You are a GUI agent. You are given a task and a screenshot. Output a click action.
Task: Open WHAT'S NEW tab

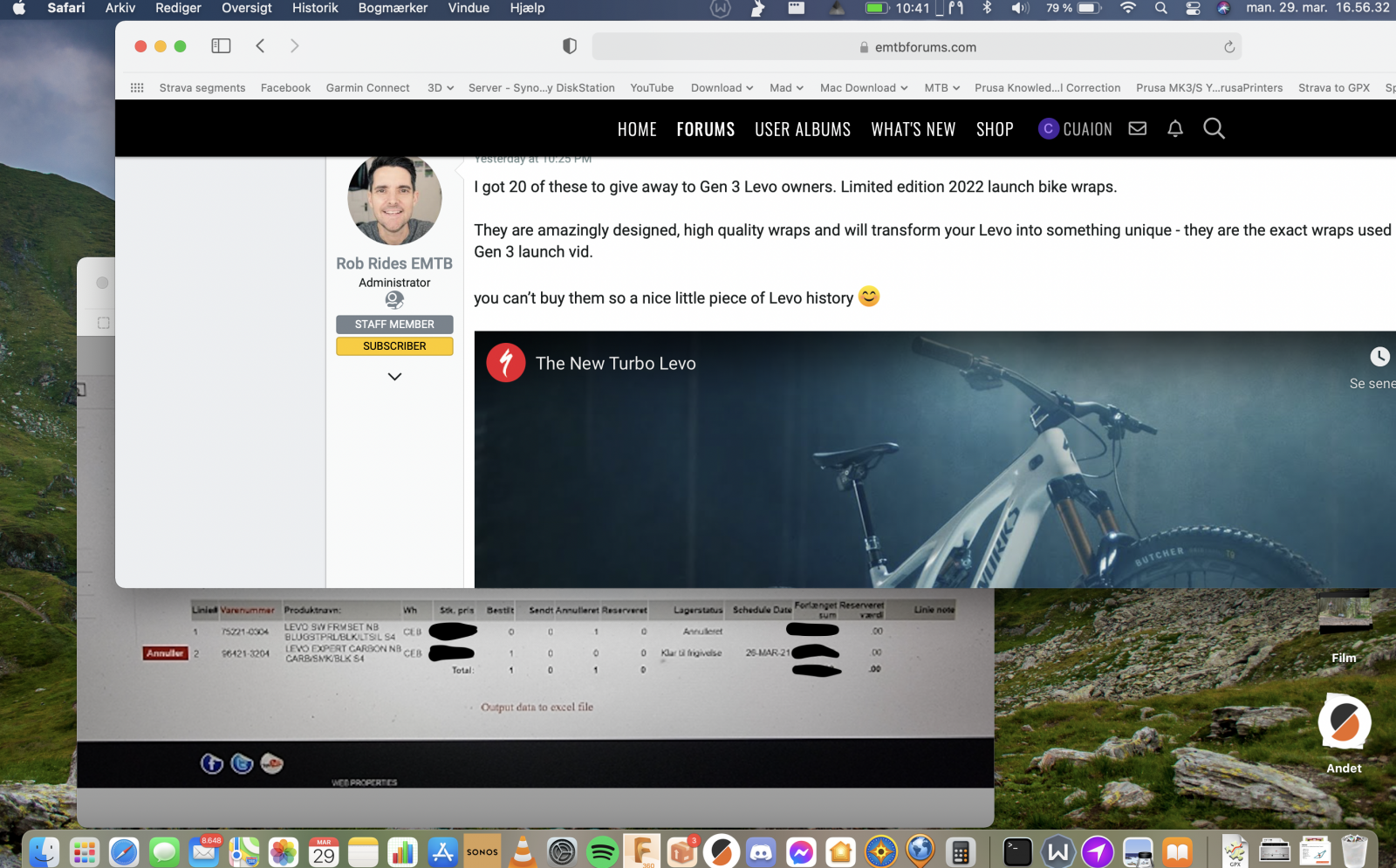point(914,129)
